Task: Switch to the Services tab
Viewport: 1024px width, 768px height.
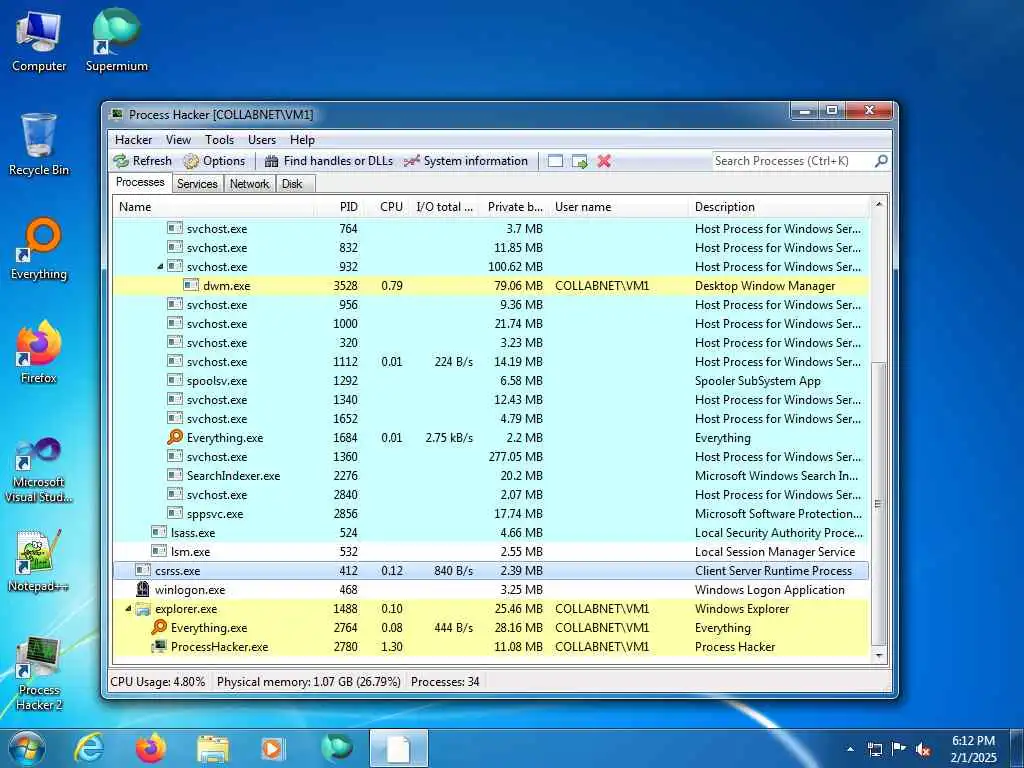Action: click(197, 184)
